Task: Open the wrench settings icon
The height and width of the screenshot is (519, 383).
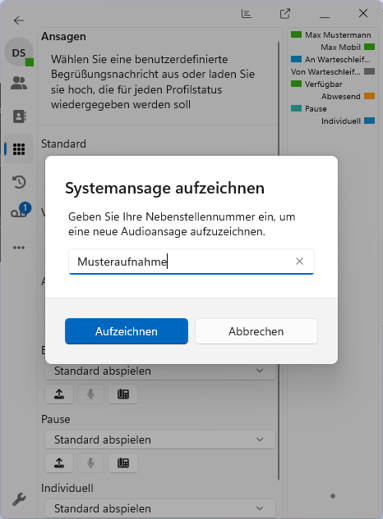Action: point(19,499)
